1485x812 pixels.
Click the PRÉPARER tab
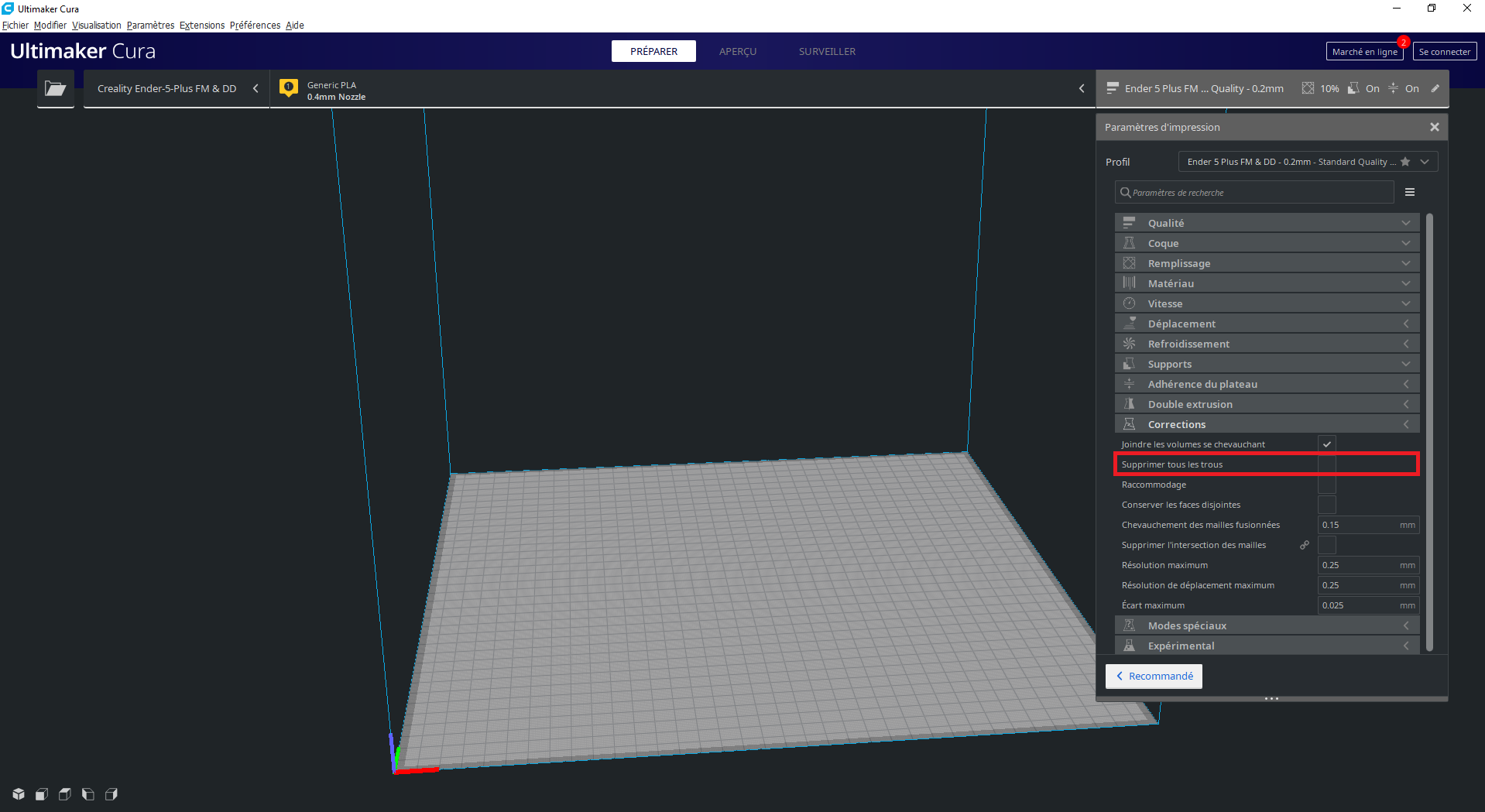(653, 51)
